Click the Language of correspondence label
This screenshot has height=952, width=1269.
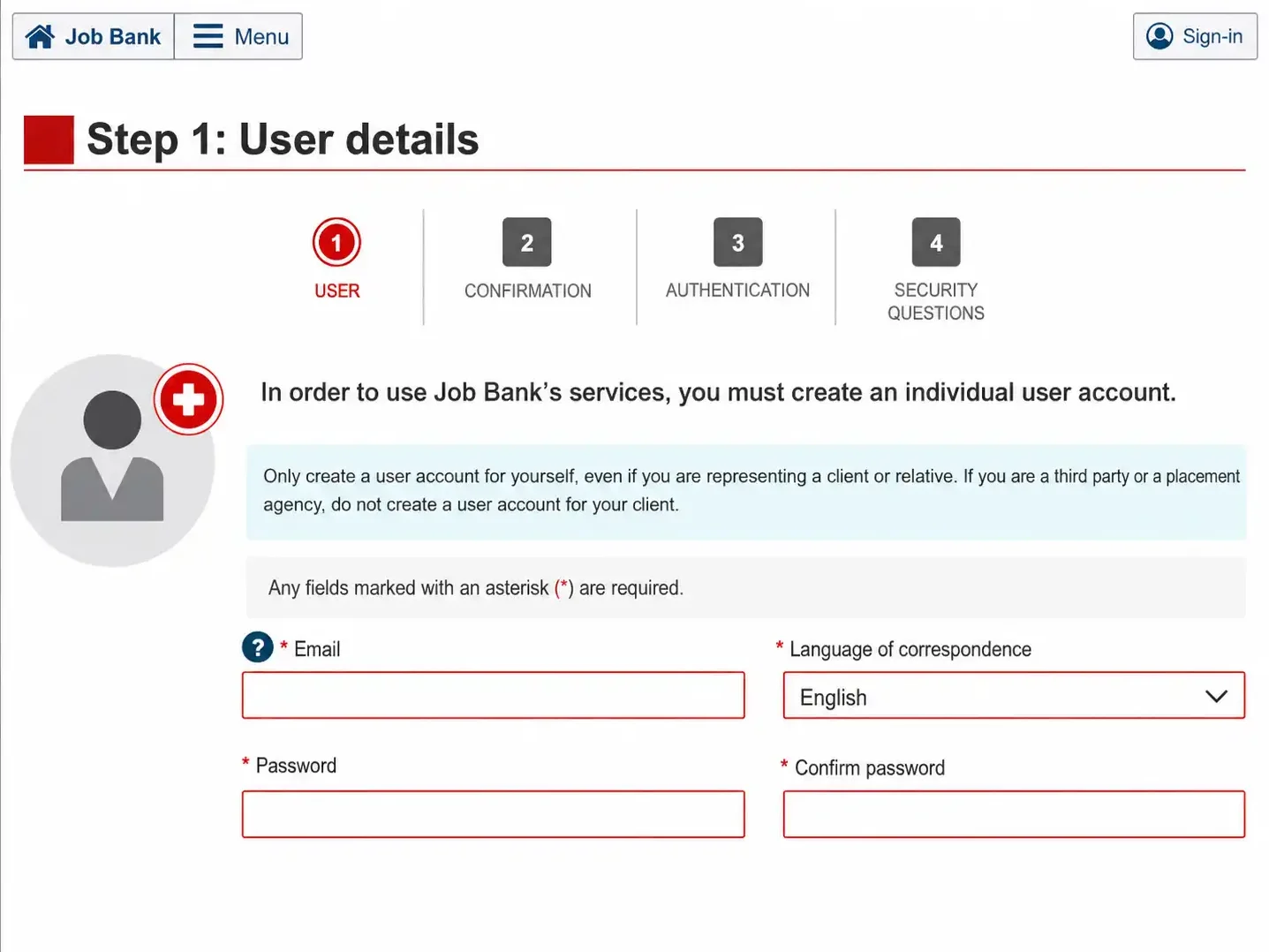[910, 649]
